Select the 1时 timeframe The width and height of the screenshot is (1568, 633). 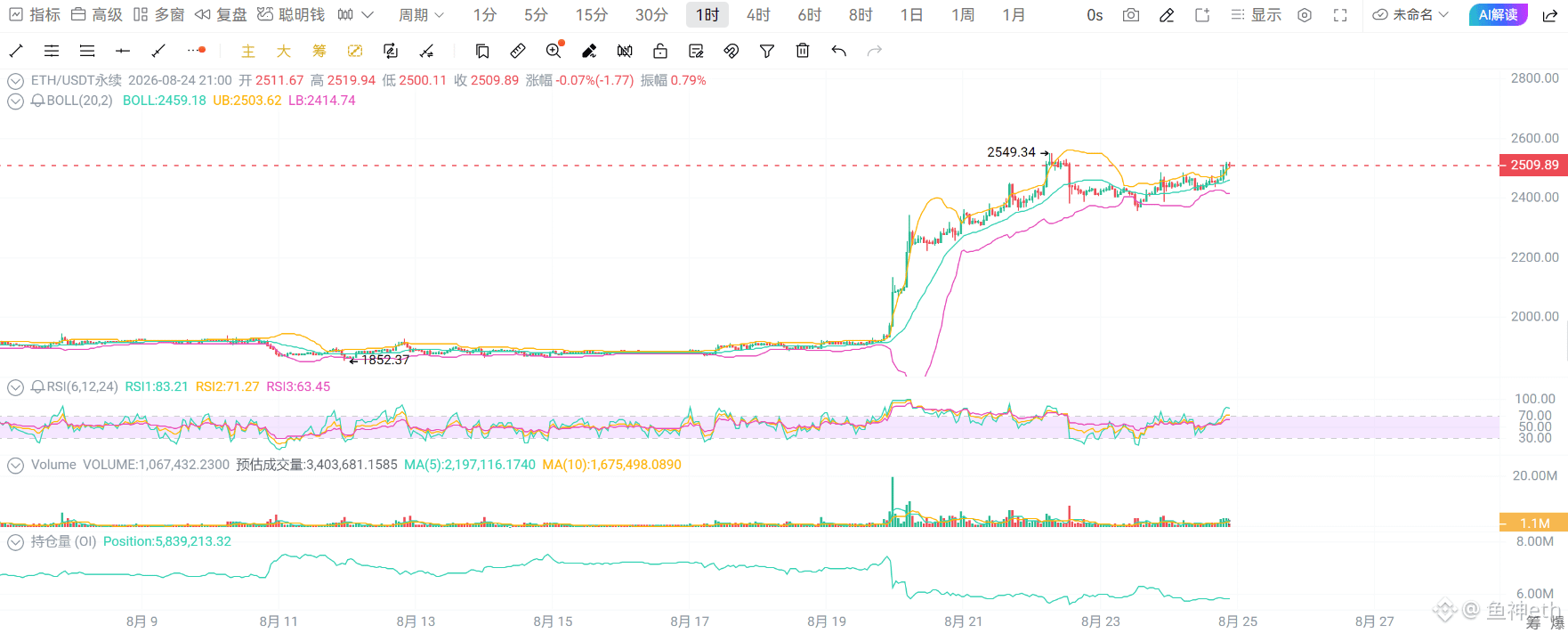[x=707, y=15]
